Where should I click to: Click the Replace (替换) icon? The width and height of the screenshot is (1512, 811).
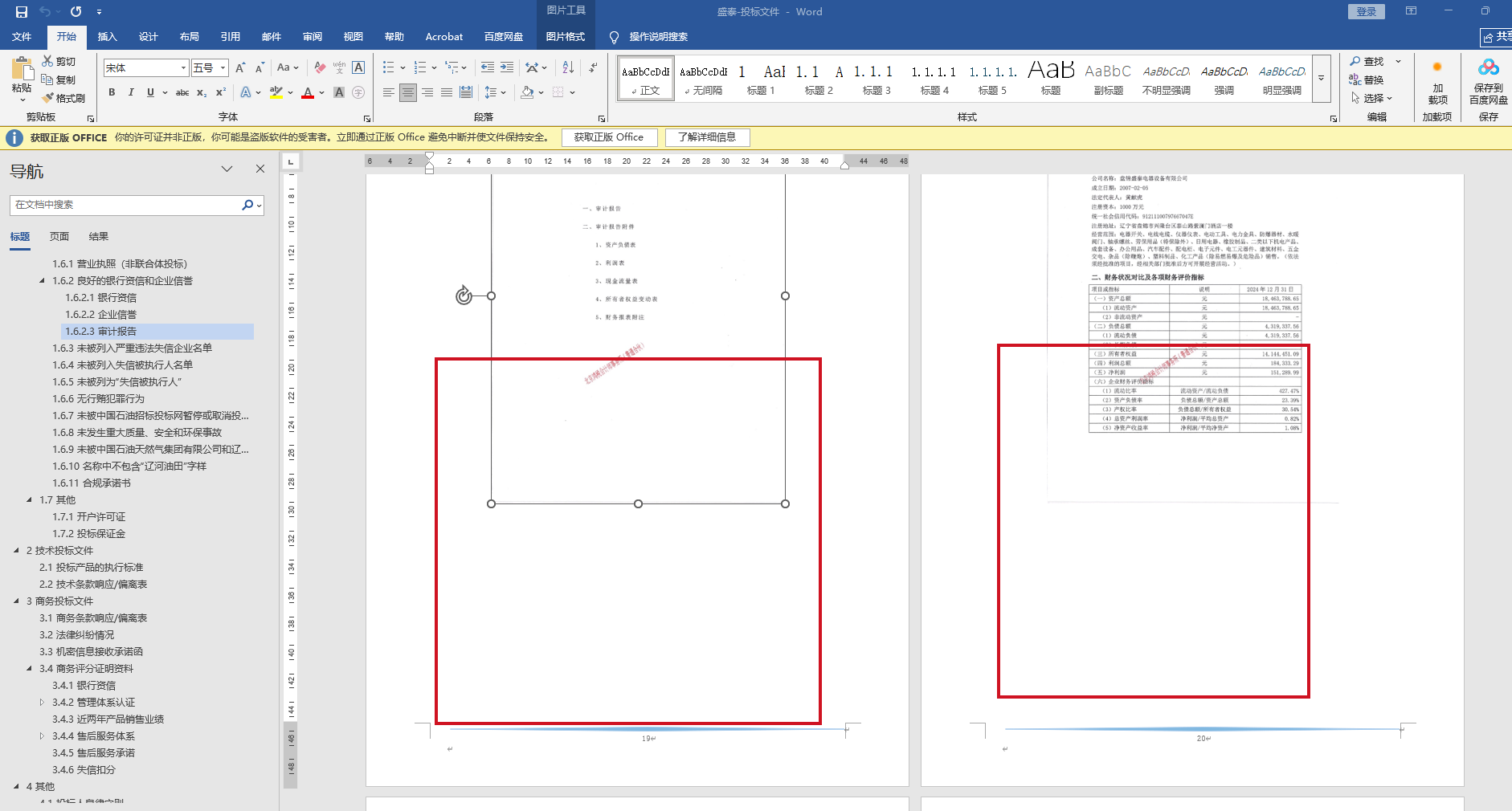click(1355, 79)
